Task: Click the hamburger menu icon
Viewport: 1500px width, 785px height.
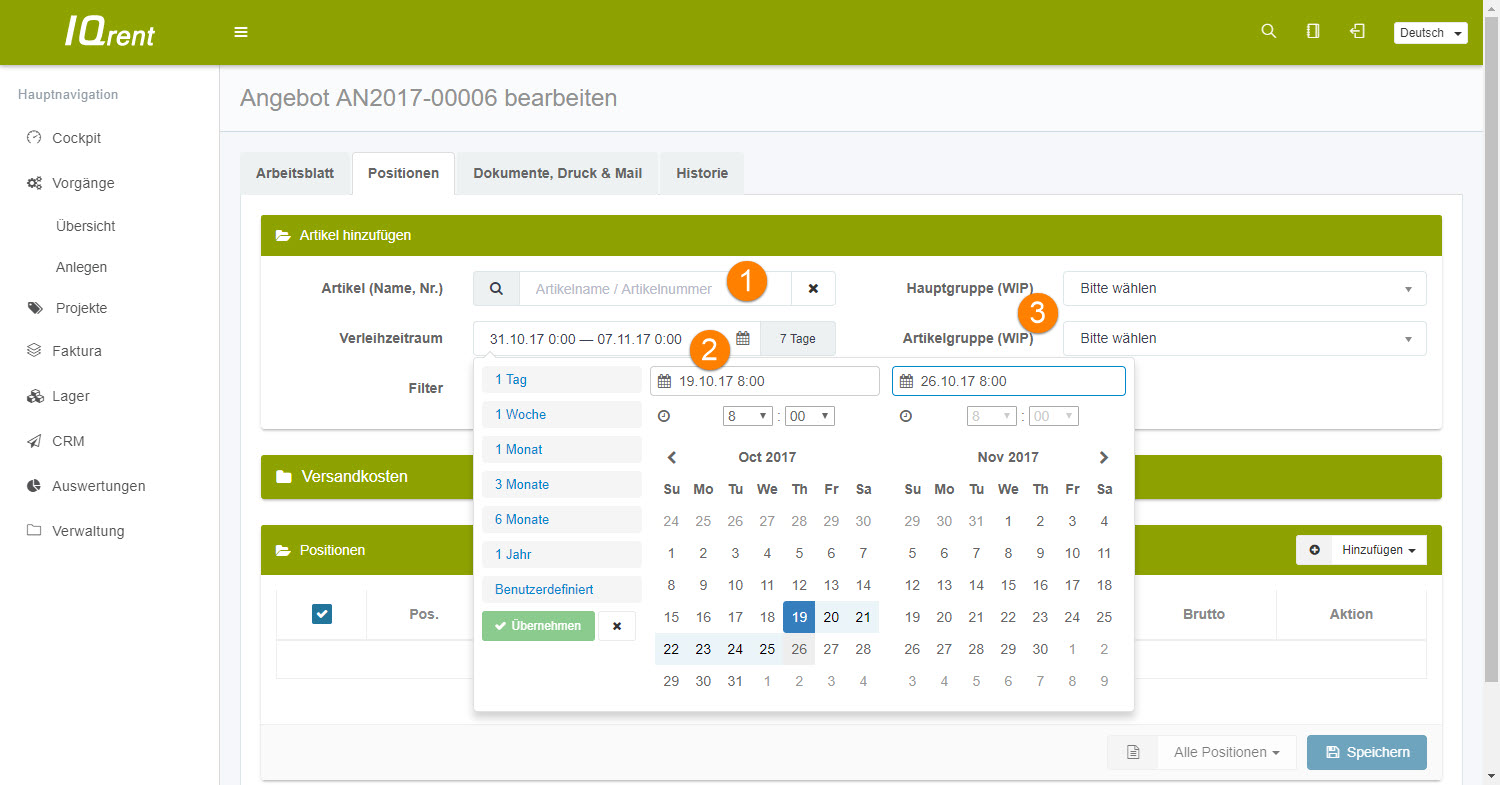Action: (x=241, y=32)
